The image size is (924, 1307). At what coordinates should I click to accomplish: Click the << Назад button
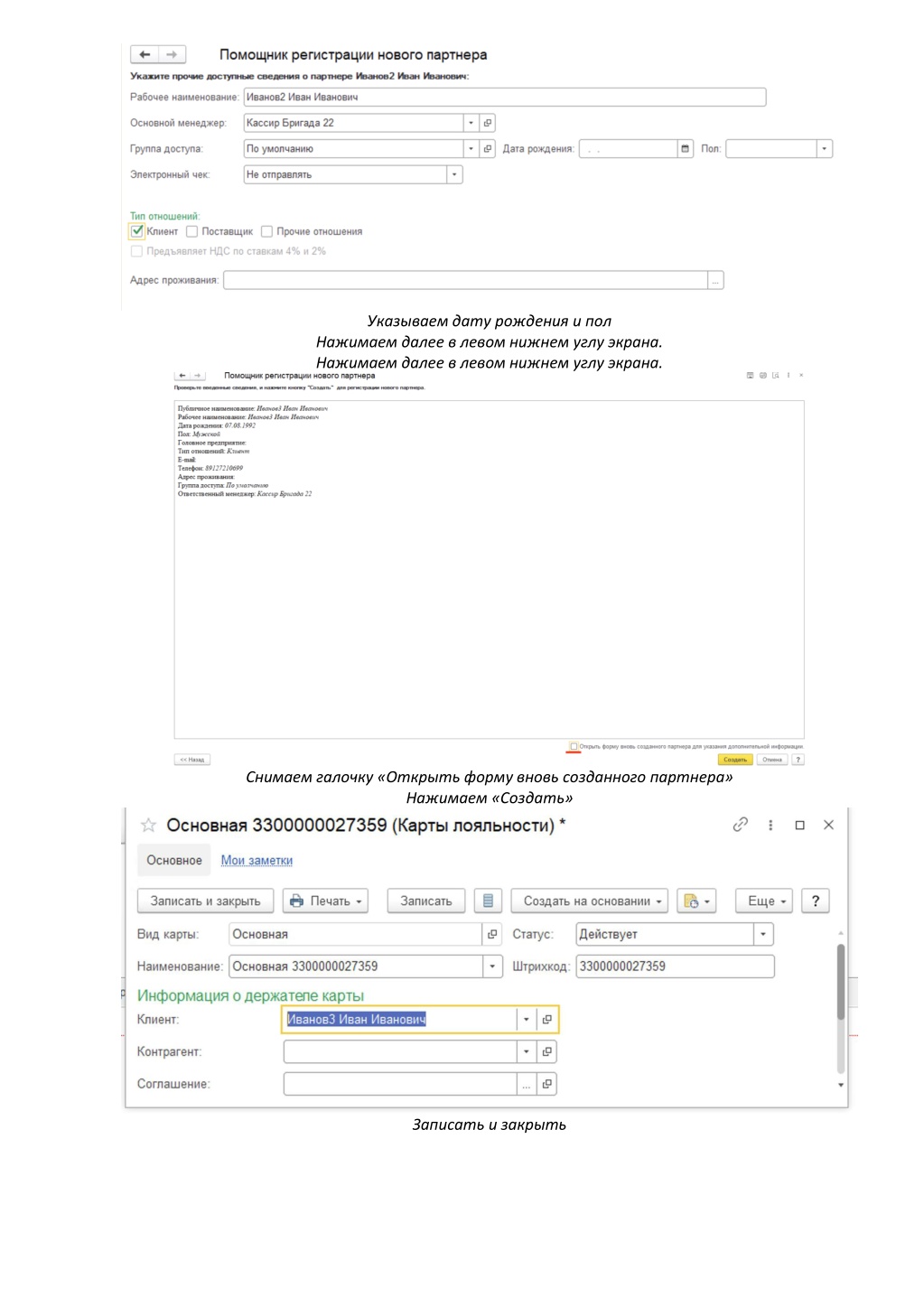192,760
